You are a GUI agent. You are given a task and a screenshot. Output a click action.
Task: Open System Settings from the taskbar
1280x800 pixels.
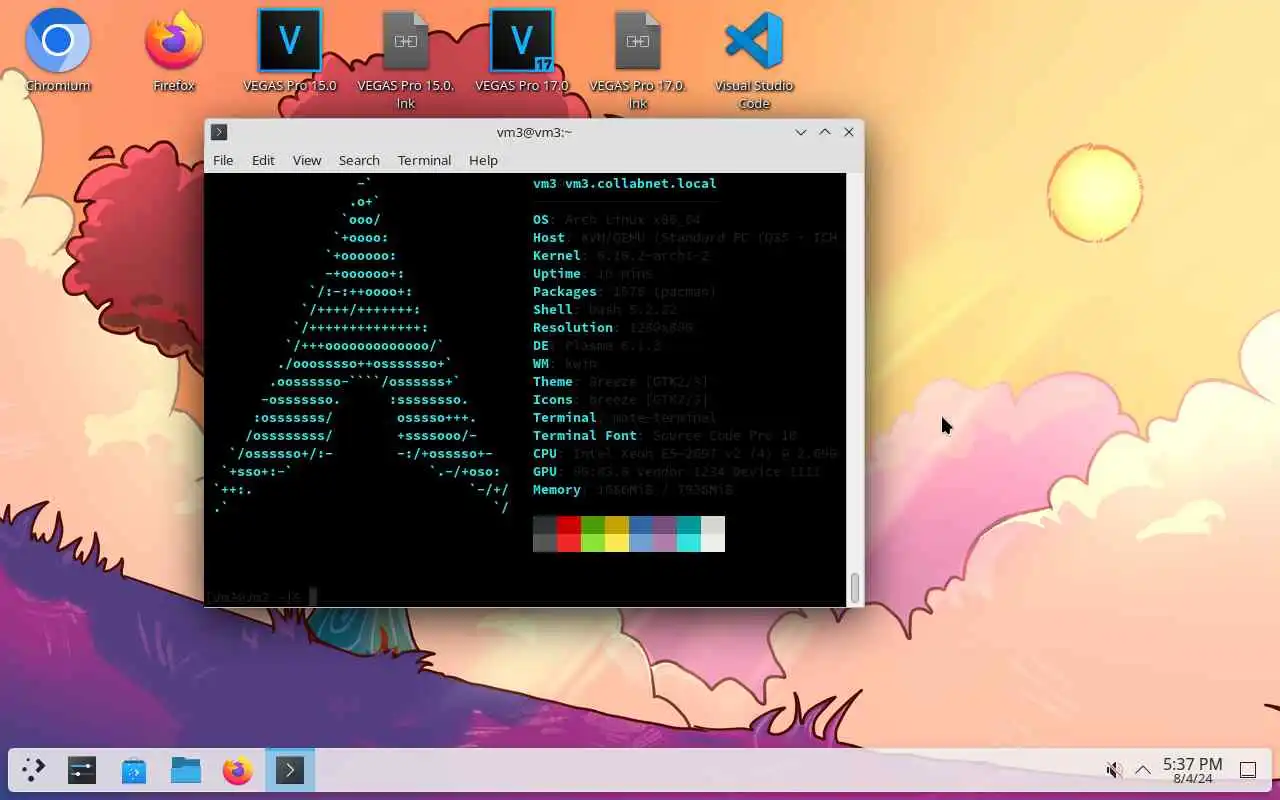tap(82, 770)
